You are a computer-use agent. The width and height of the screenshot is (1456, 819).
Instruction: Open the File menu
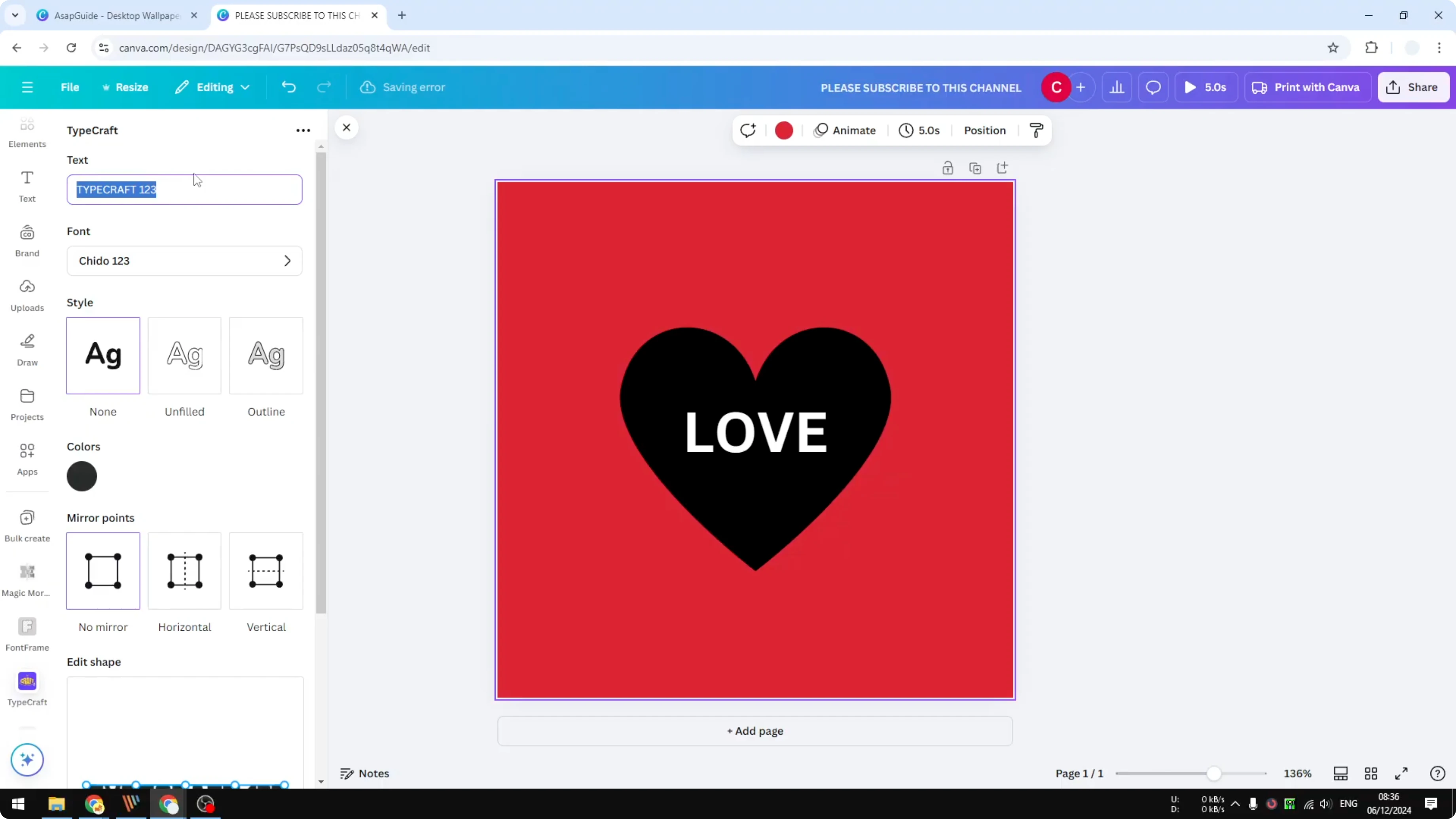[70, 87]
